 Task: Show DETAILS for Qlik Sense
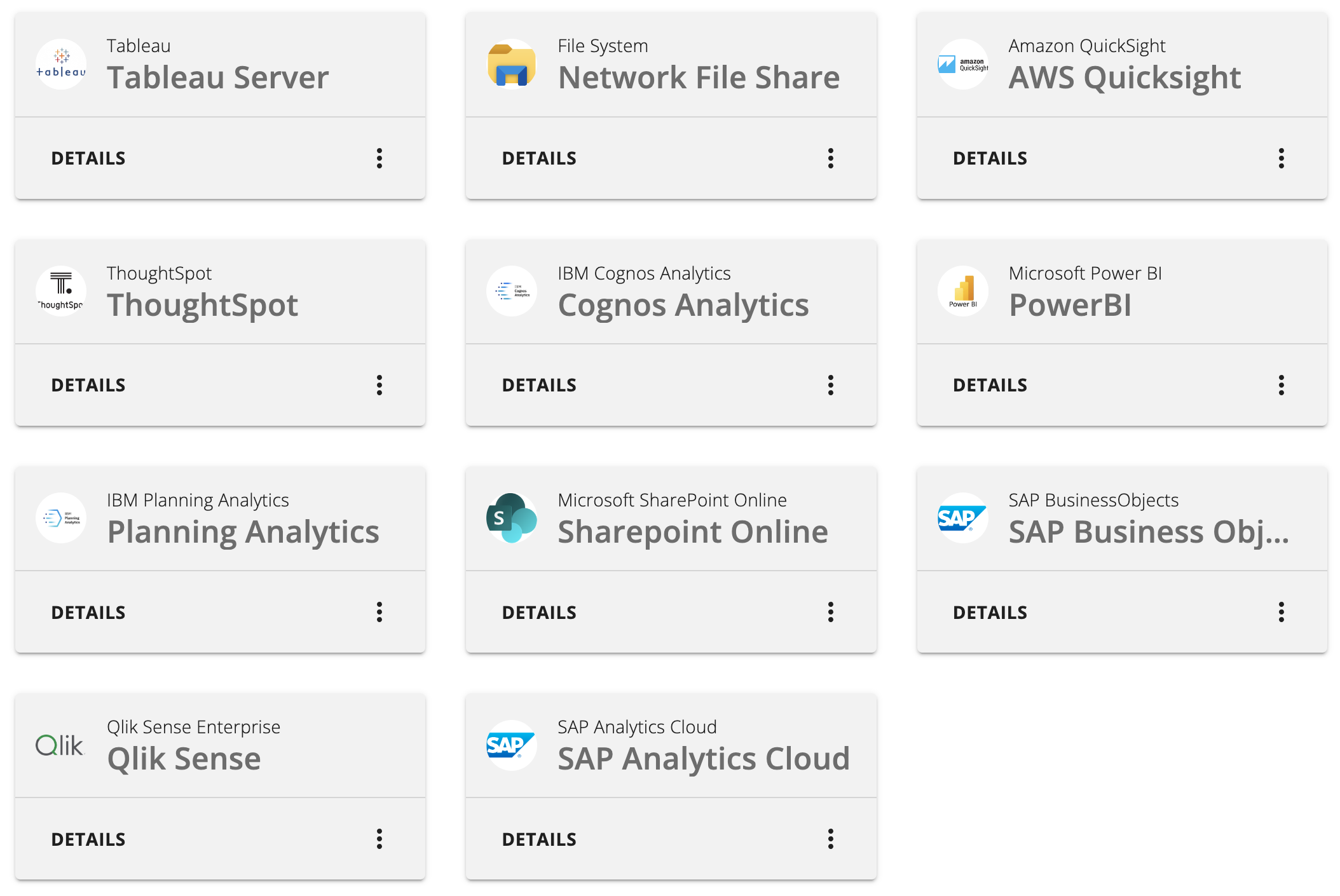pos(88,839)
